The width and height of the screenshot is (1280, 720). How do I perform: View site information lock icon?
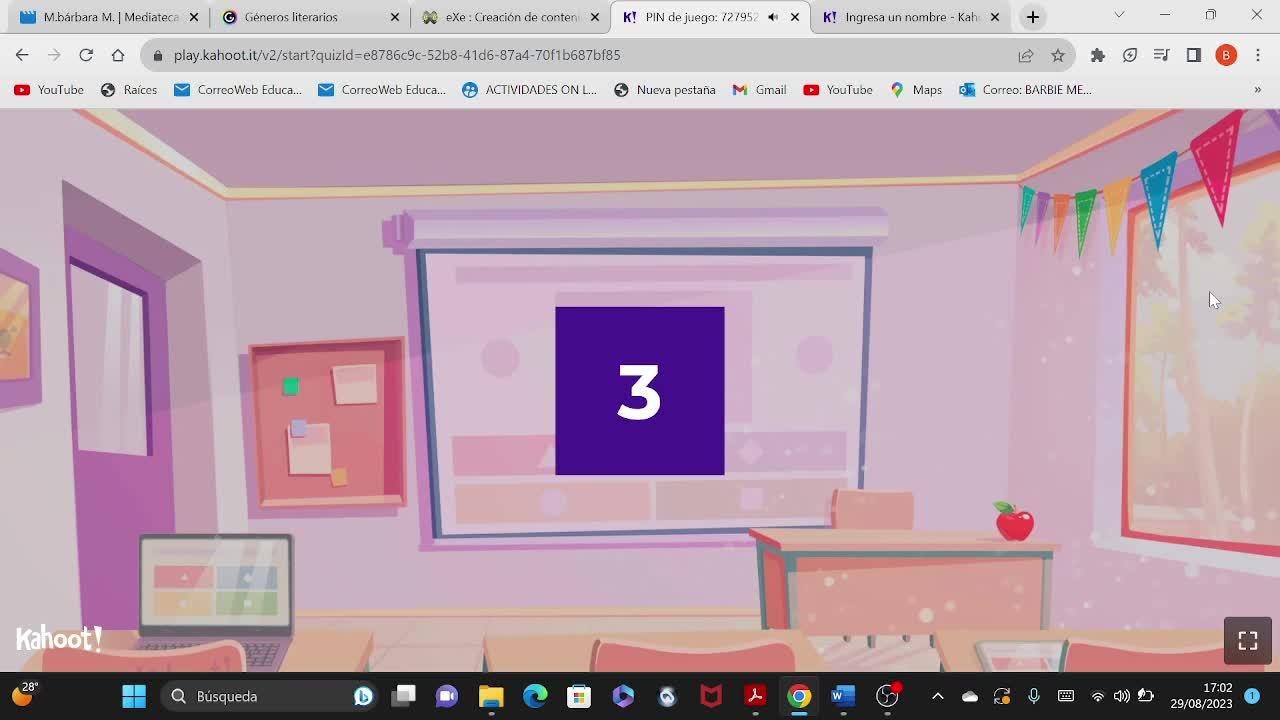[x=156, y=55]
